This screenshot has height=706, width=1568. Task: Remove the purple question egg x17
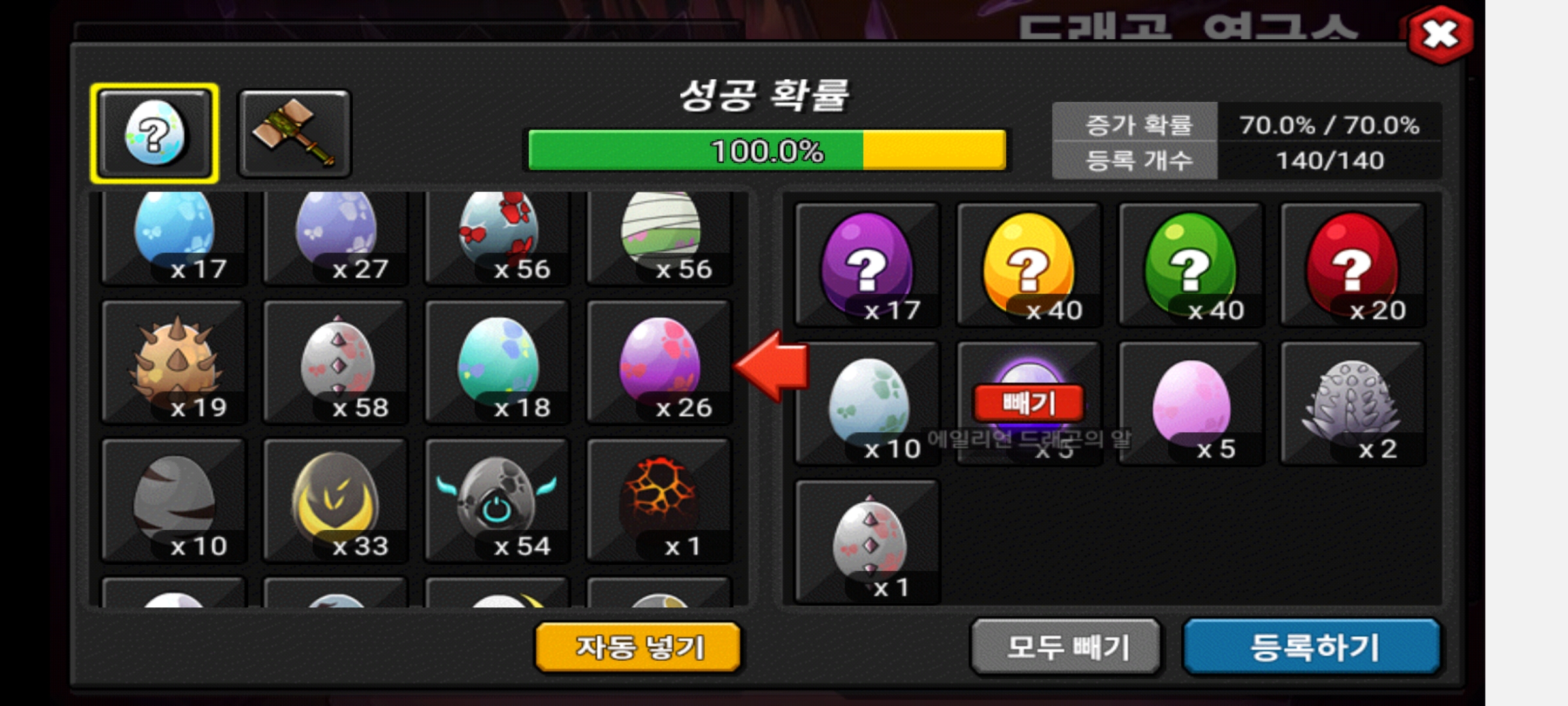(867, 264)
